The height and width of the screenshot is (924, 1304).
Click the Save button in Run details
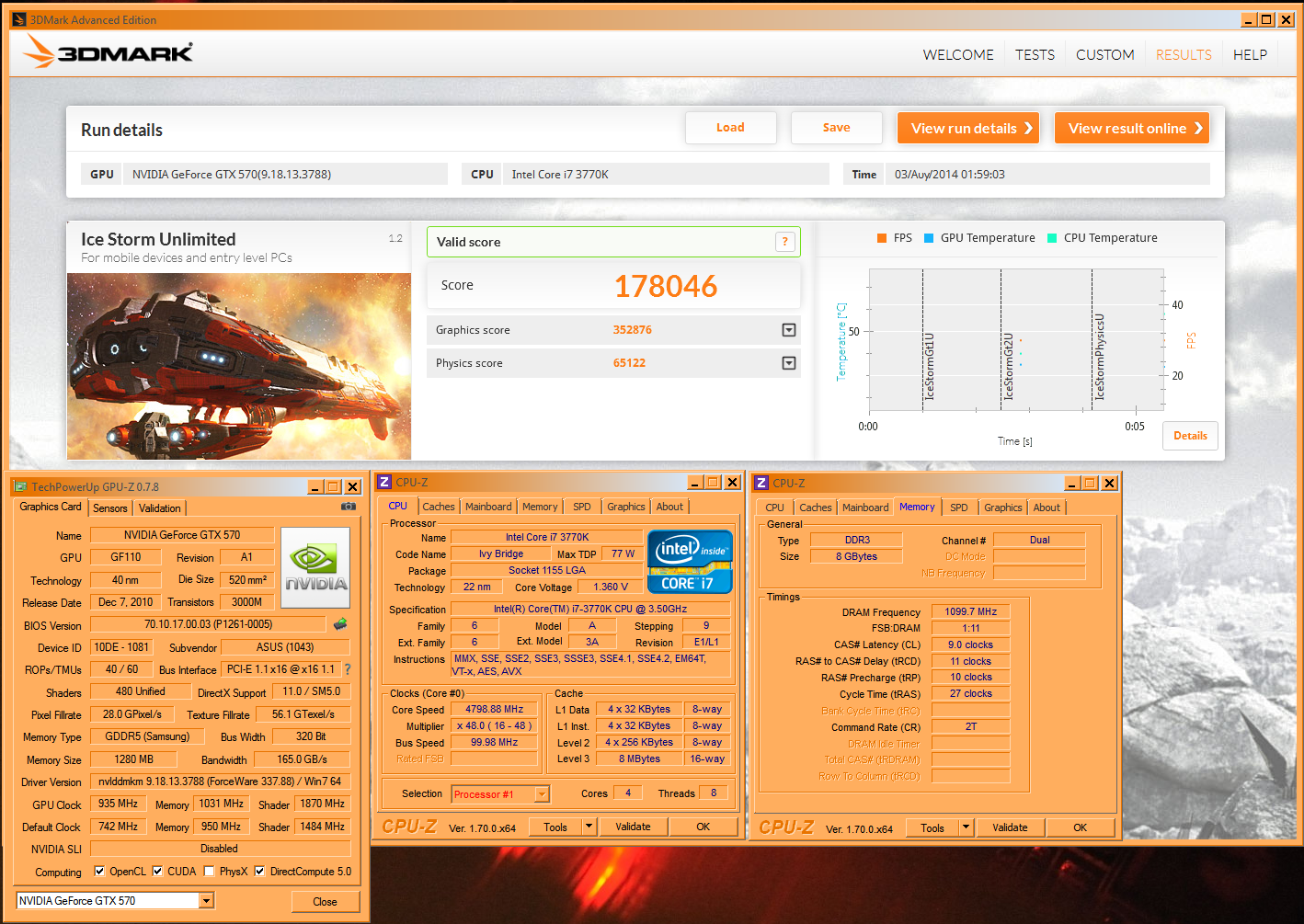coord(837,128)
